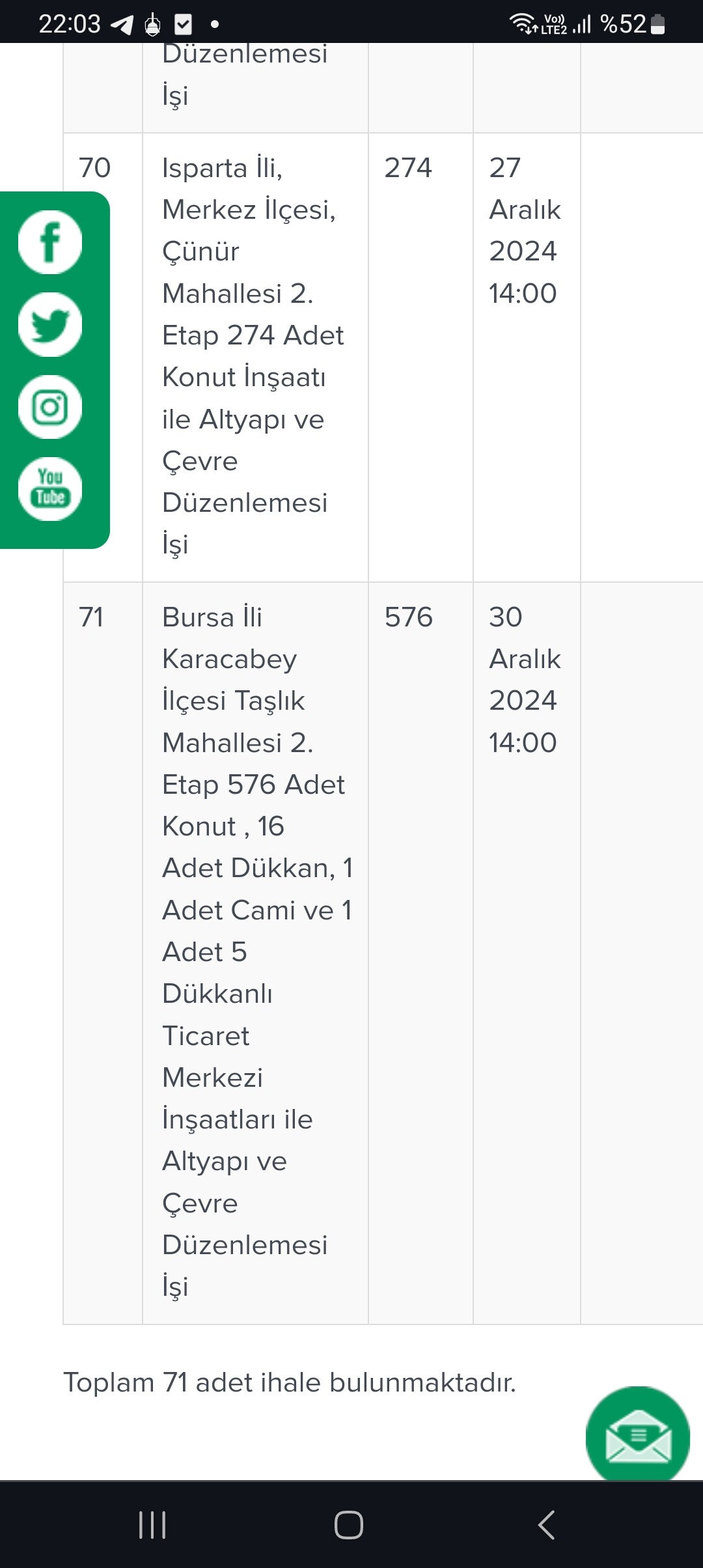Select row number 70 cell
This screenshot has height=1568, width=703.
(103, 357)
